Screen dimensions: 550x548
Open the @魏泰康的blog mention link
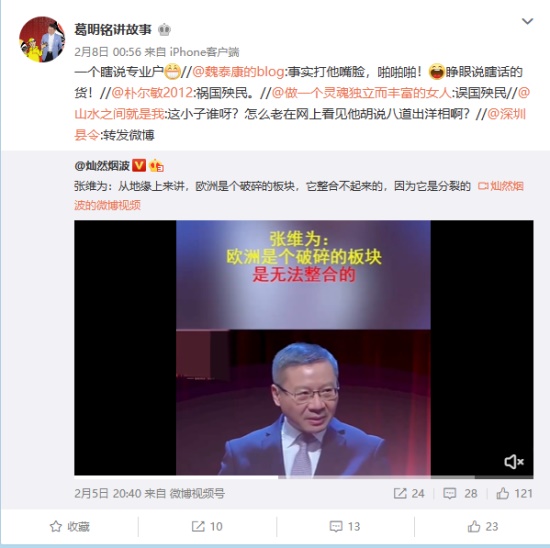click(239, 72)
